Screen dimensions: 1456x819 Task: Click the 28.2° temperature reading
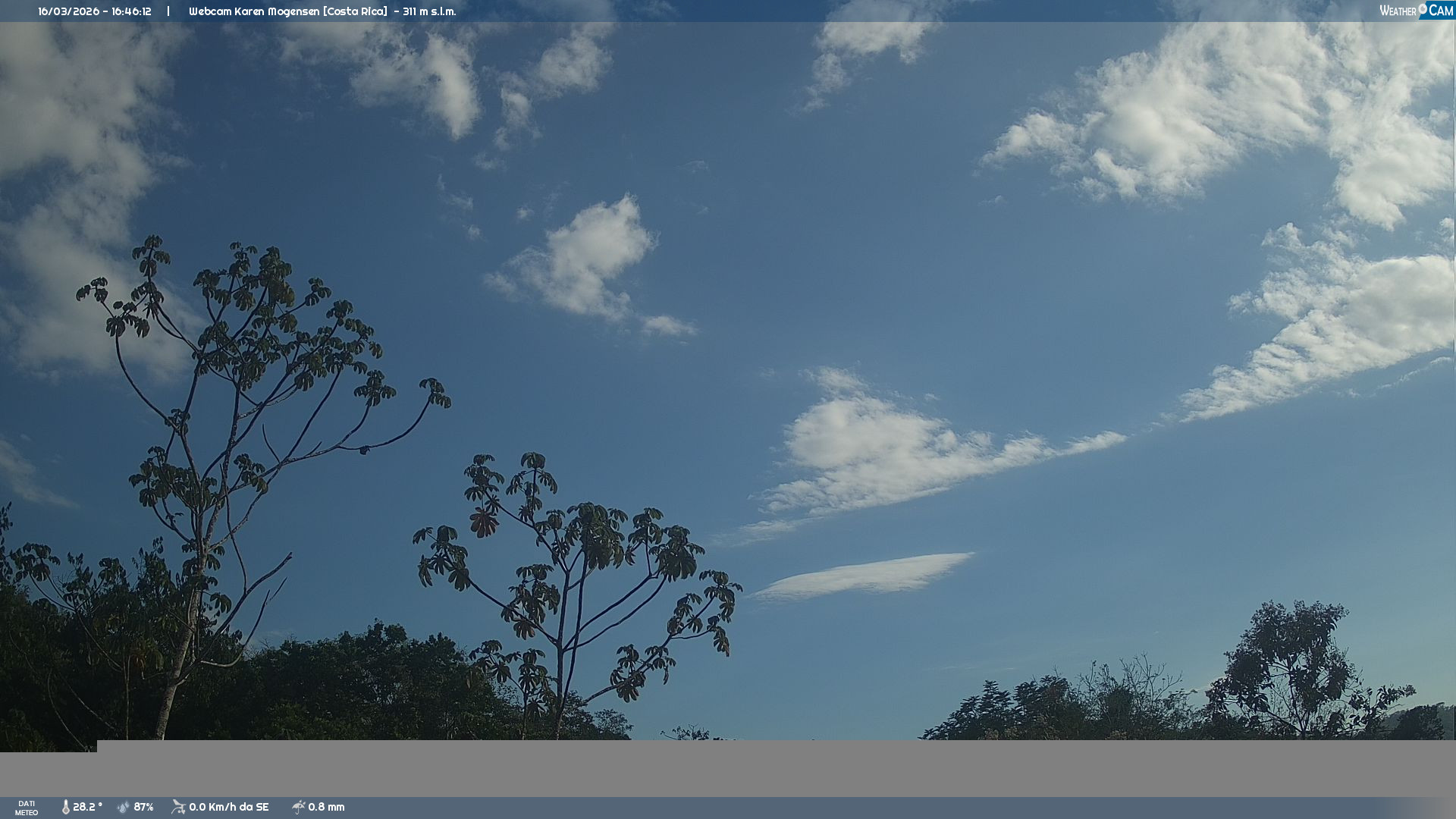[87, 807]
